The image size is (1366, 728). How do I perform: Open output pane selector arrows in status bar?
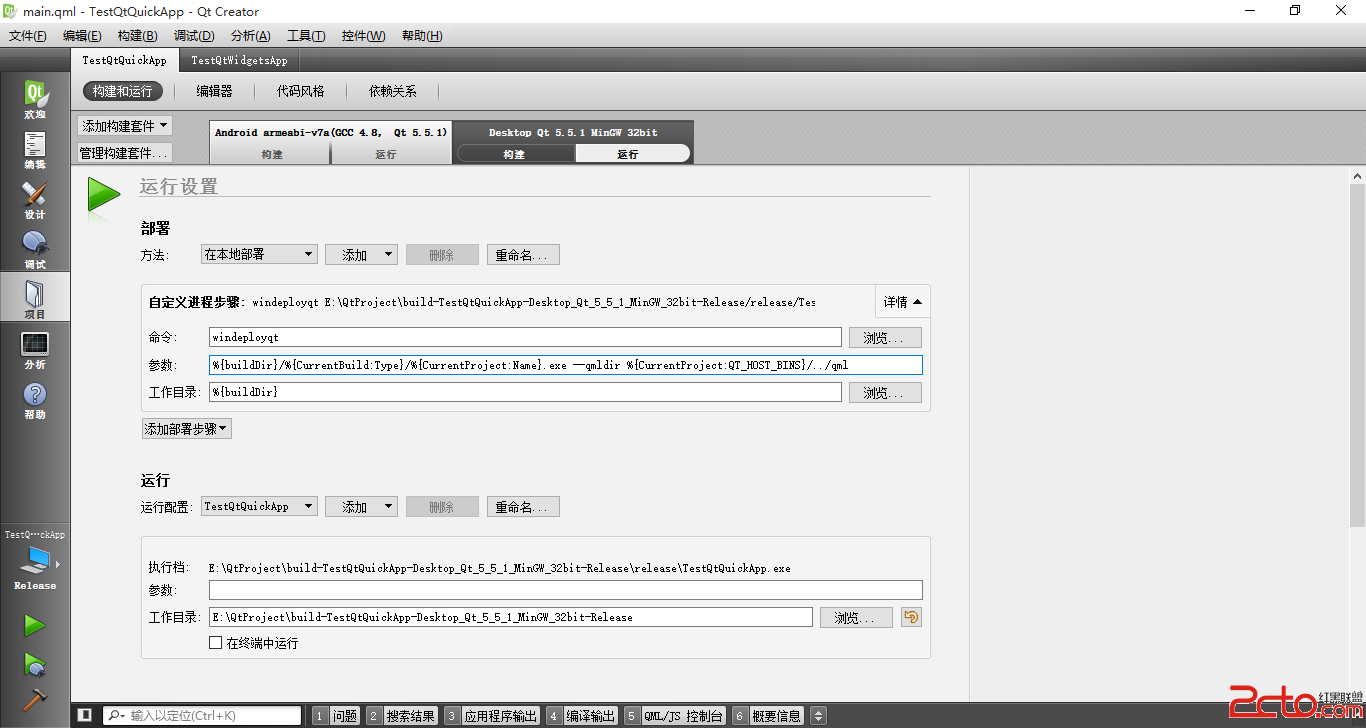[x=818, y=715]
